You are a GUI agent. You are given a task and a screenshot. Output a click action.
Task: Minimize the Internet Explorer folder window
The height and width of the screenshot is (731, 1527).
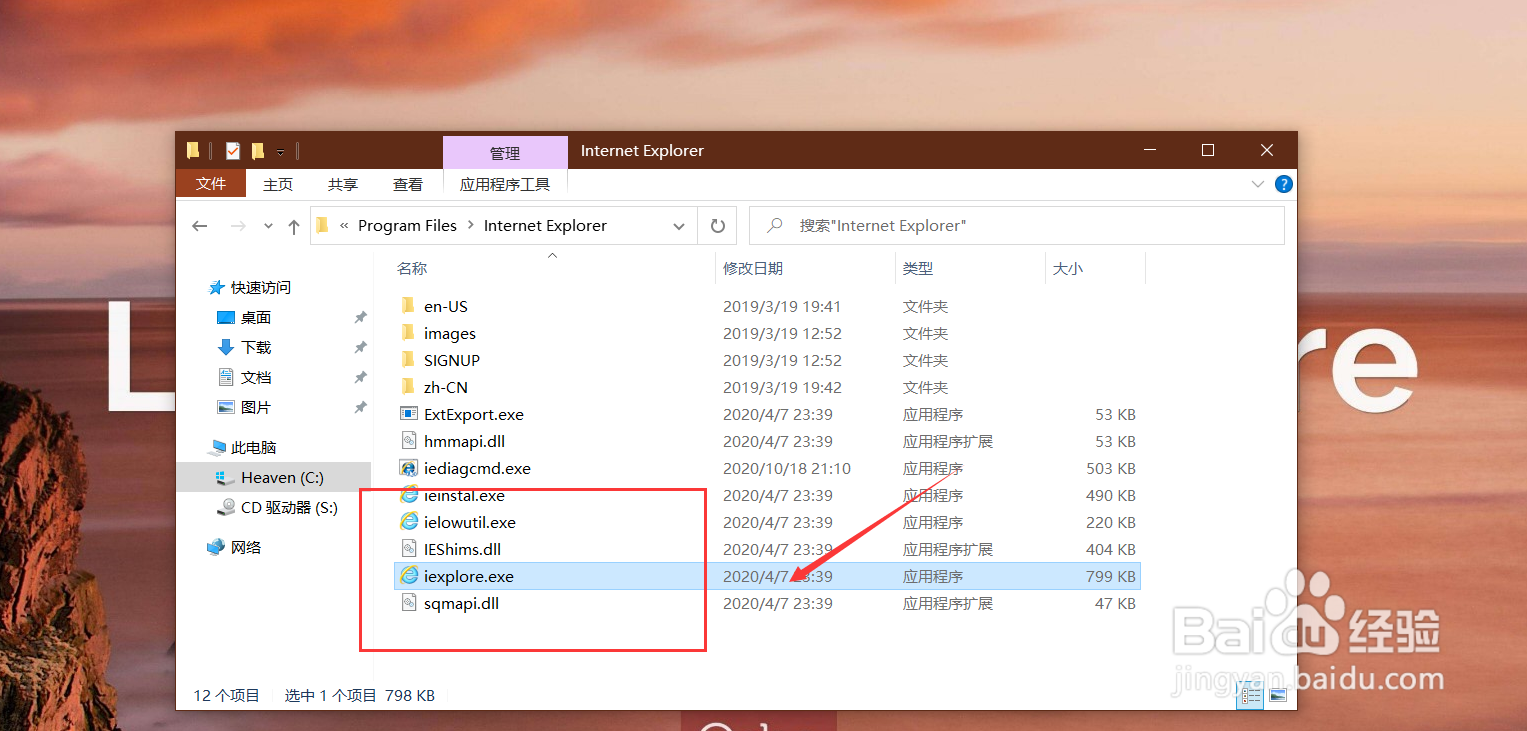[1149, 151]
